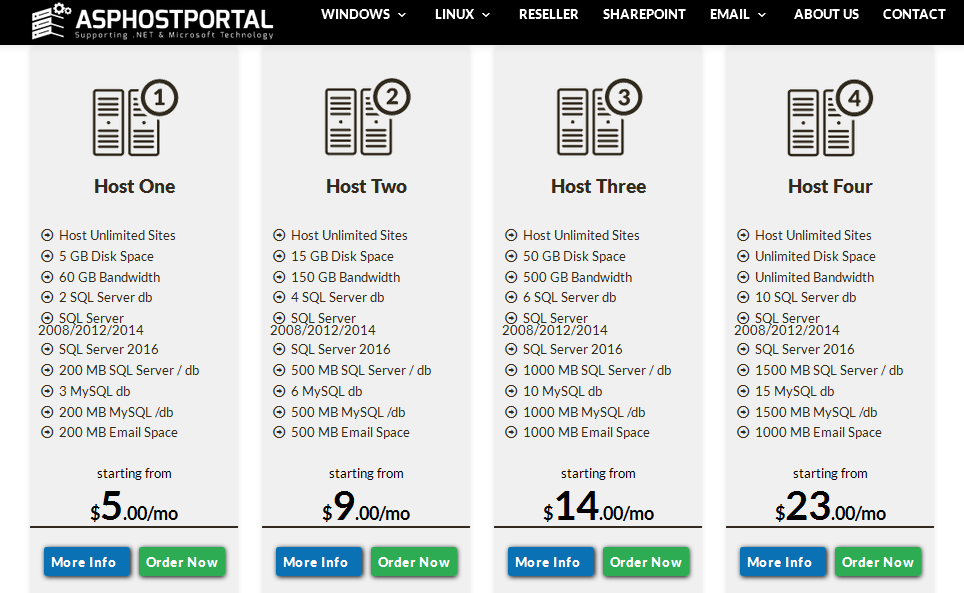
Task: Click Order Now for Host Three
Action: click(x=646, y=562)
